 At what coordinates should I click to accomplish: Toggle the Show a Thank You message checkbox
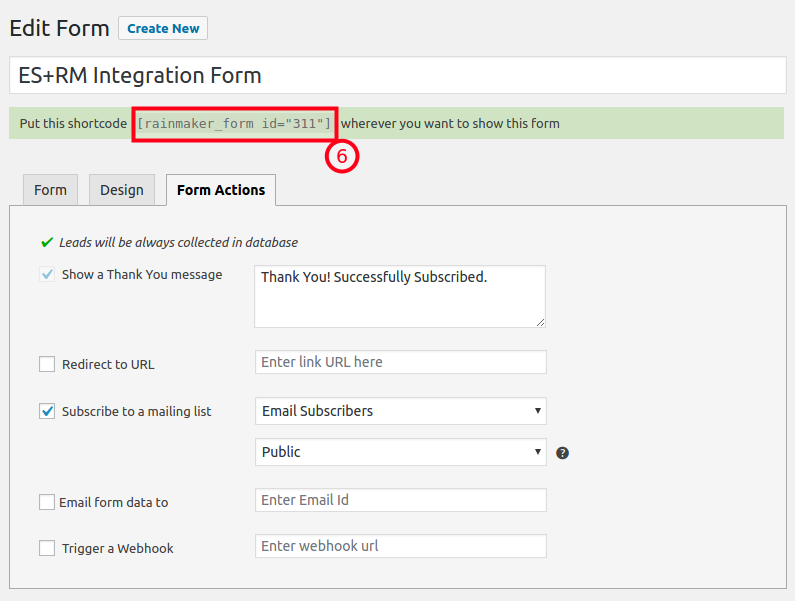(x=47, y=274)
